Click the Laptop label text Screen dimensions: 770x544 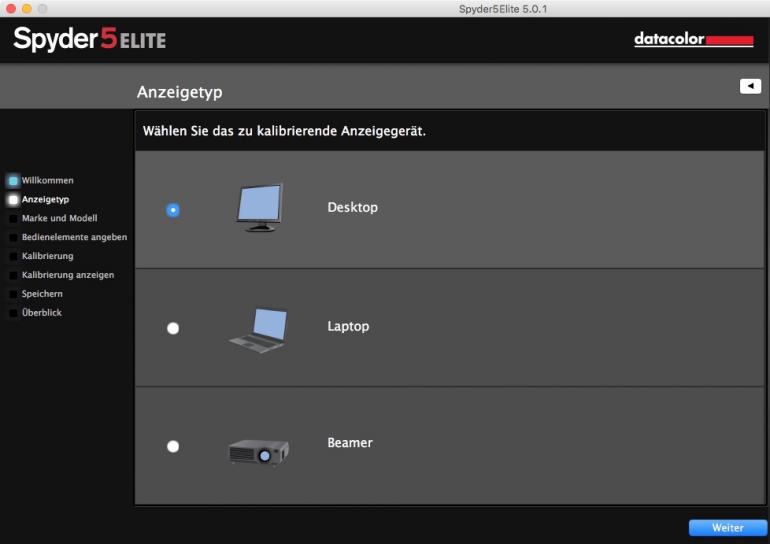click(x=348, y=326)
